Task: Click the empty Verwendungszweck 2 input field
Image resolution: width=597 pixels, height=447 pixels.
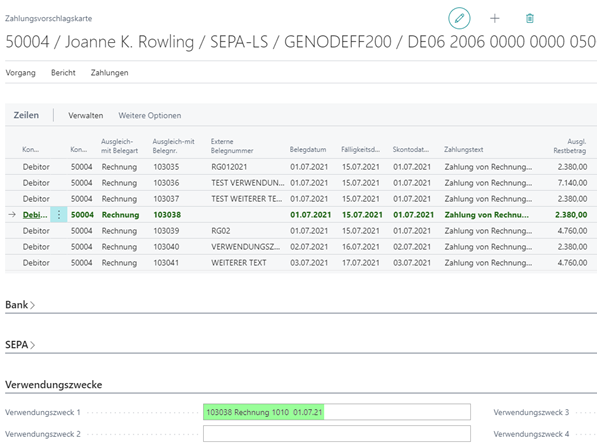Action: [x=337, y=434]
